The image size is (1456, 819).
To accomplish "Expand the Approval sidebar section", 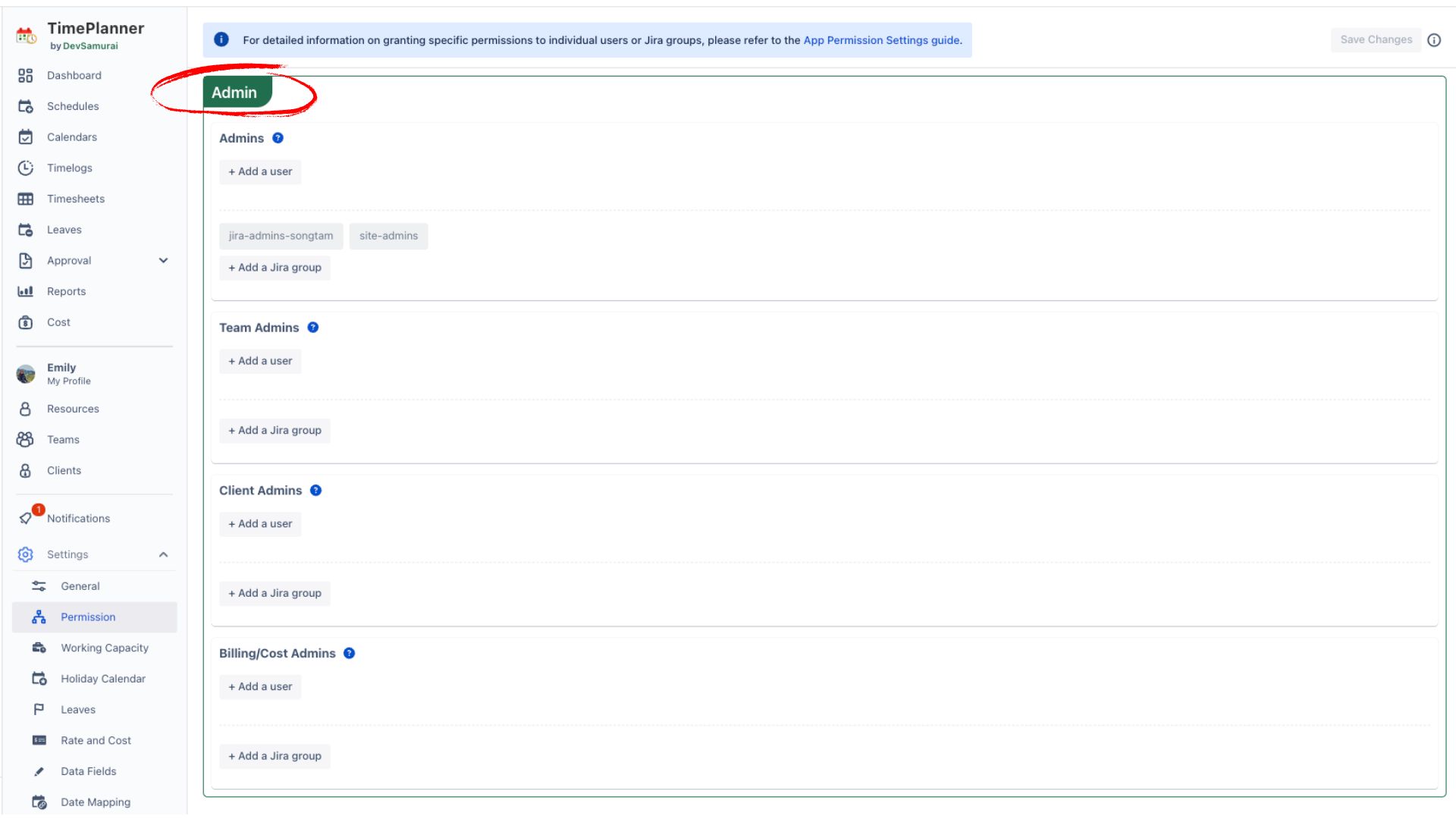I will pyautogui.click(x=163, y=260).
